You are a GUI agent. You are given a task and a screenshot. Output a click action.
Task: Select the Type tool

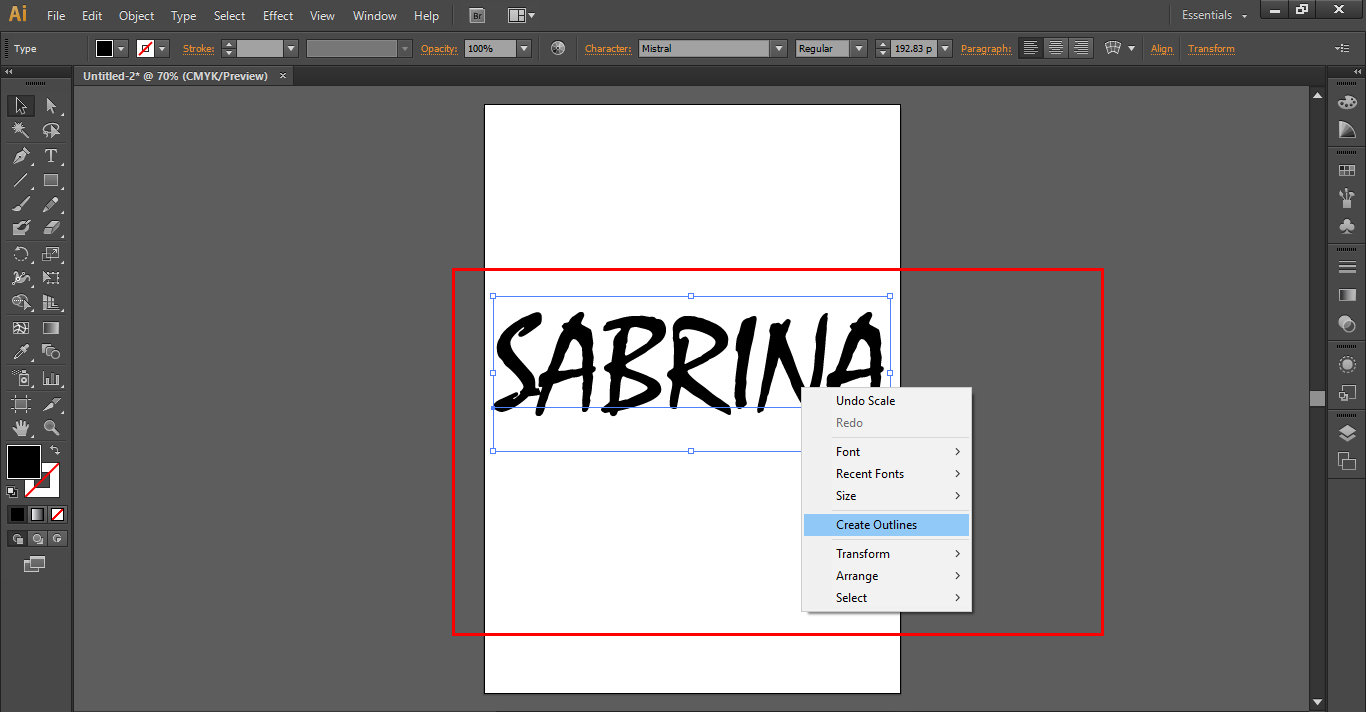[x=52, y=155]
